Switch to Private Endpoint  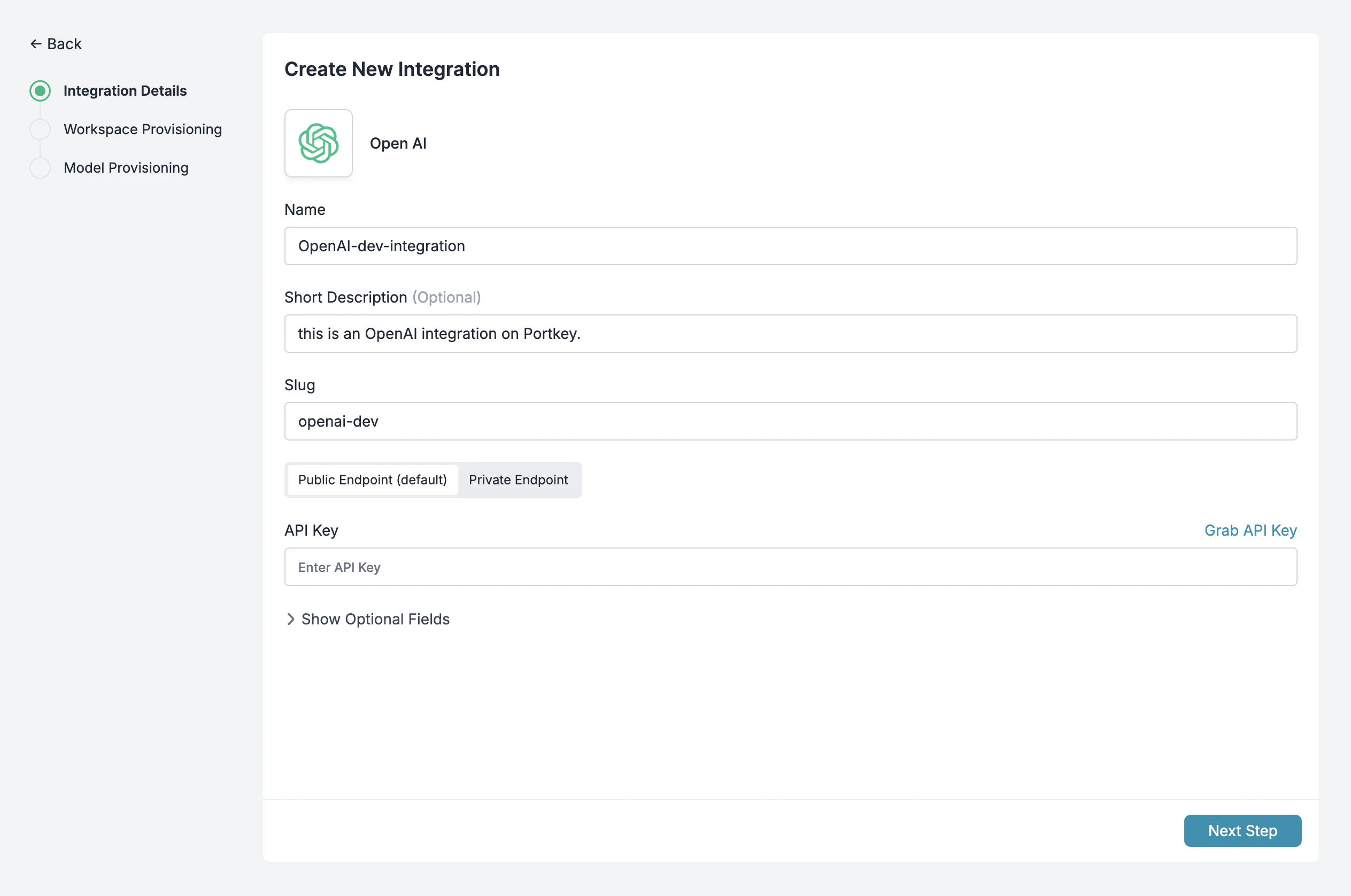click(x=519, y=480)
